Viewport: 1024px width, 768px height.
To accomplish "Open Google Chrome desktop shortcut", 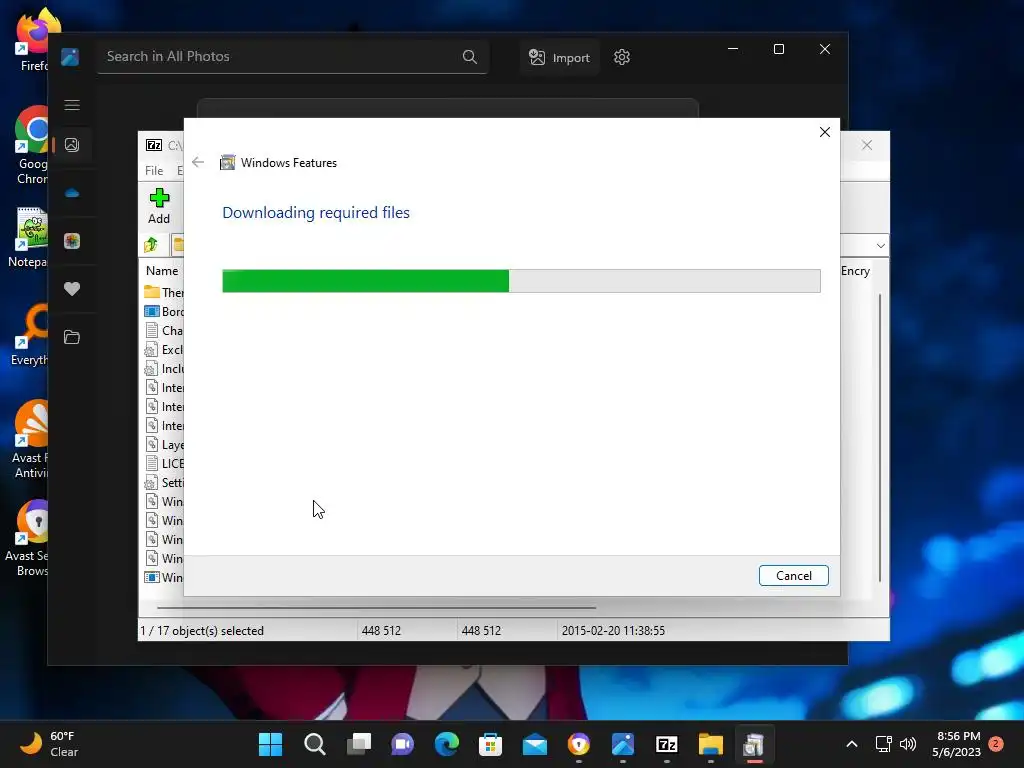I will (x=31, y=145).
